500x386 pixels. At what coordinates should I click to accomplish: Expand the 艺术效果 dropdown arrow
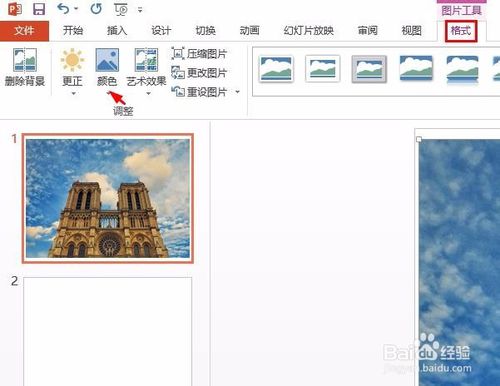(x=149, y=94)
